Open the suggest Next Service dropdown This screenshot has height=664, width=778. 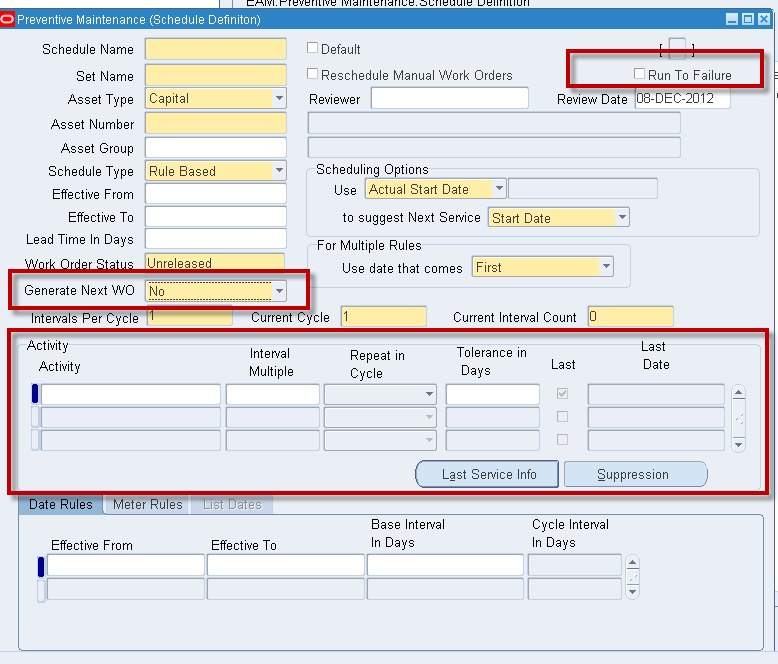(622, 217)
